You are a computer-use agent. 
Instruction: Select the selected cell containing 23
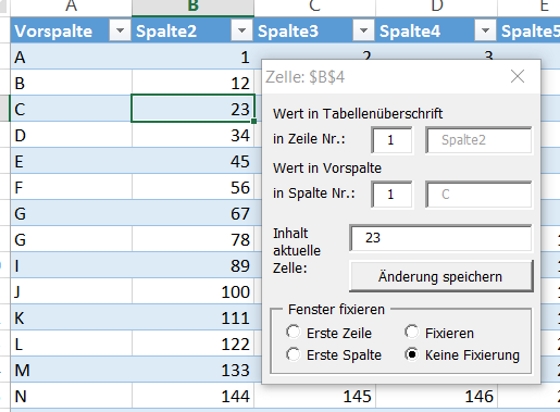193,109
